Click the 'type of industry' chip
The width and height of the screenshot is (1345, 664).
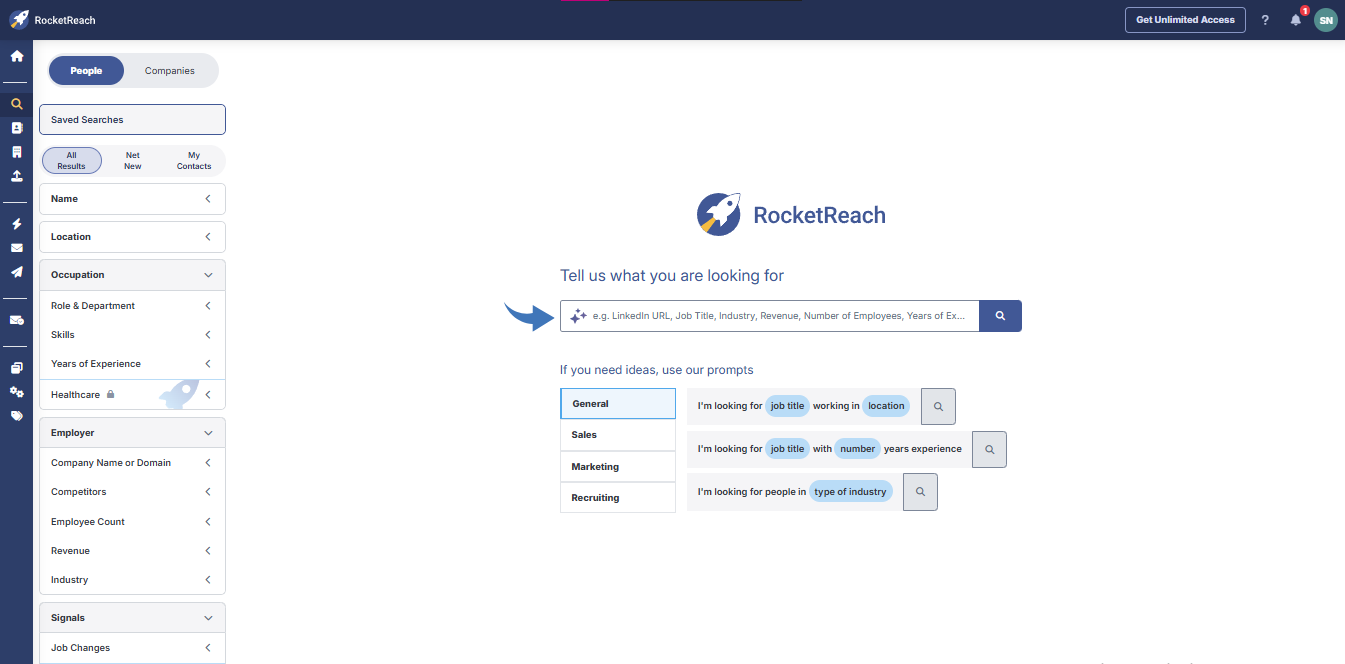[x=850, y=492]
